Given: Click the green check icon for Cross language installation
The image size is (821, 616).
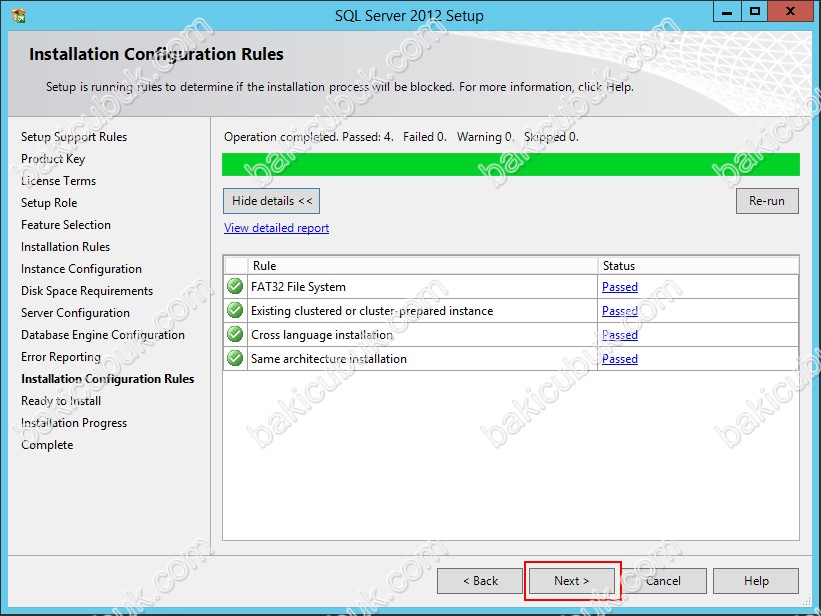Looking at the screenshot, I should pos(235,335).
